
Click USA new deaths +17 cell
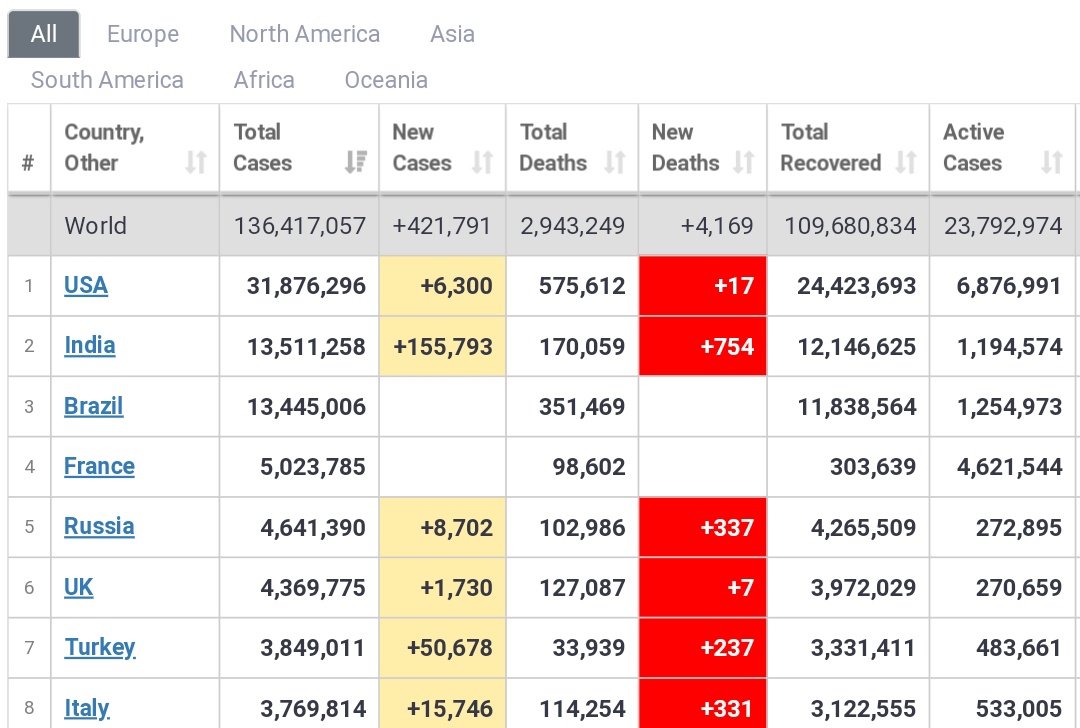703,286
